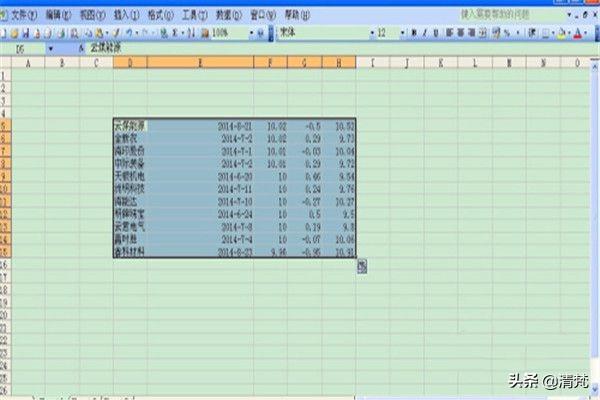Click the Paste Options smart tag below selection
Viewport: 600px width, 400px height.
(x=362, y=266)
